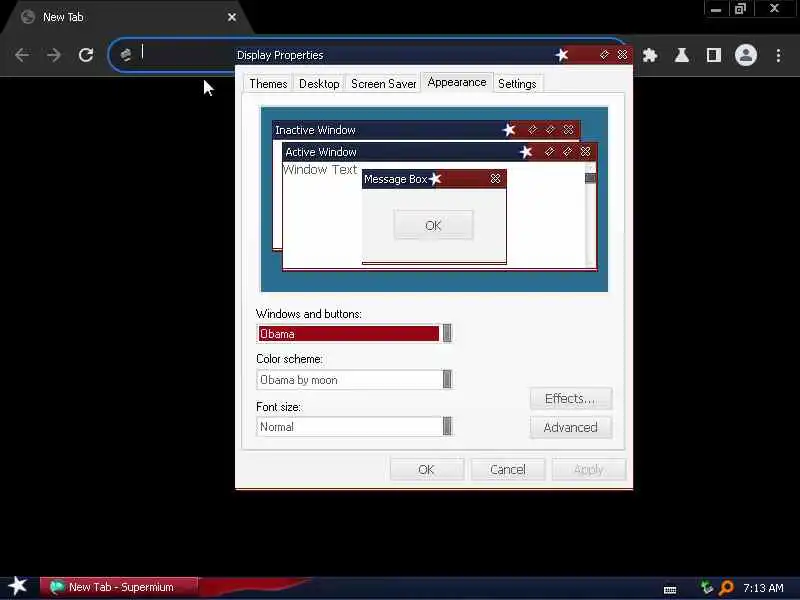Viewport: 800px width, 600px height.
Task: Close the New Tab browser tab
Action: point(232,17)
